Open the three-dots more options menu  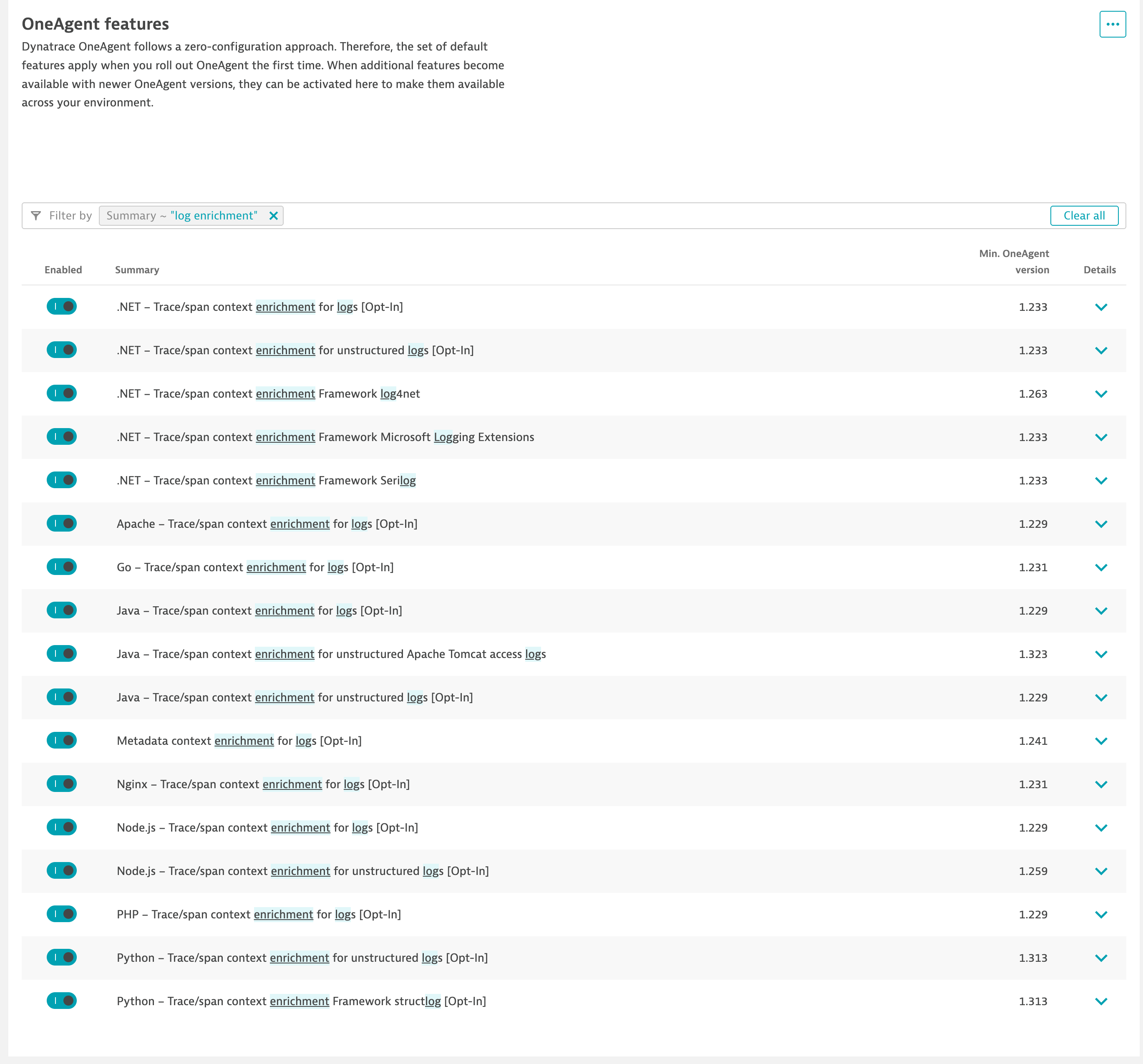(1112, 24)
